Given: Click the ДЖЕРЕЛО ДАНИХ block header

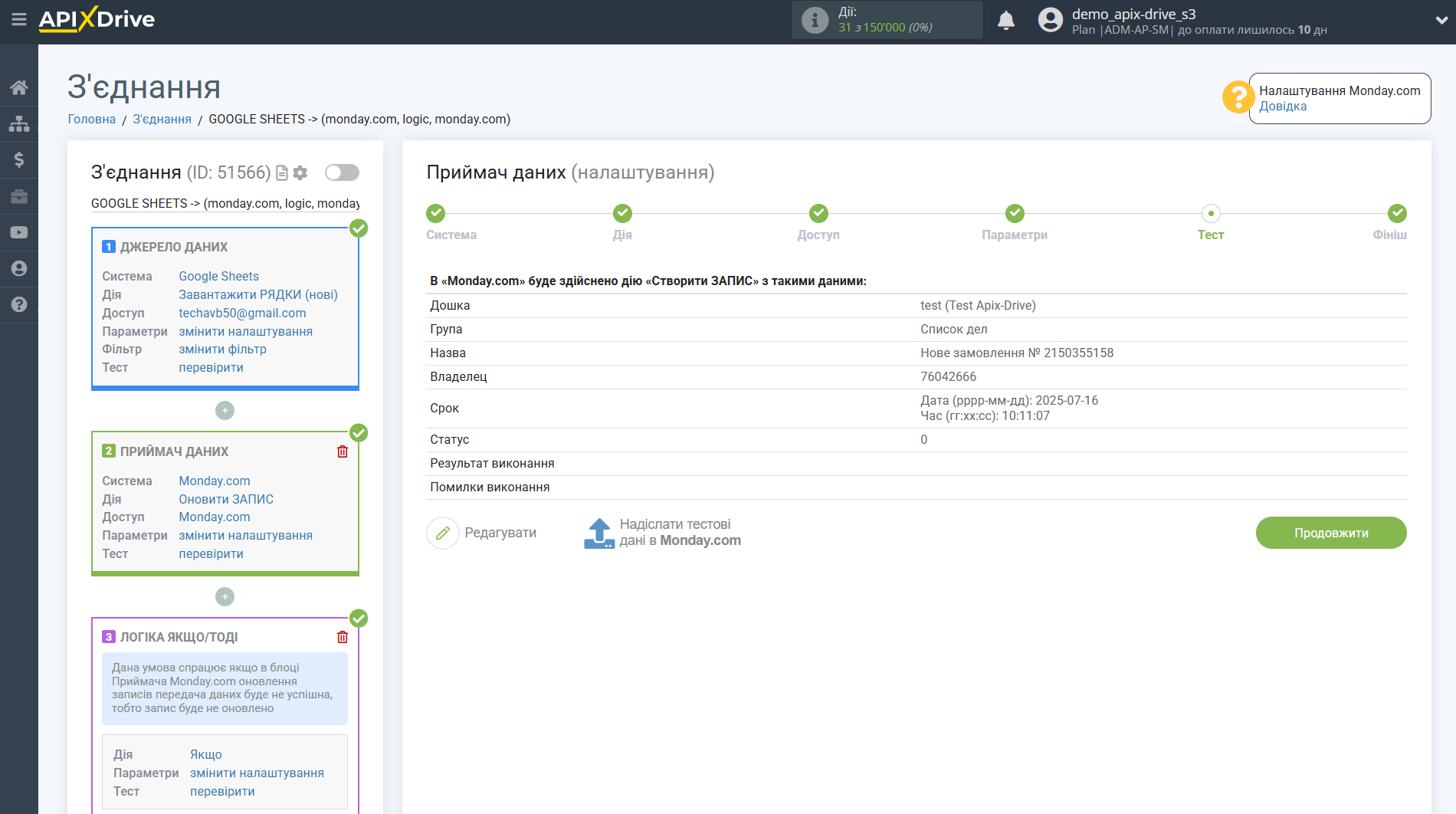Looking at the screenshot, I should pos(174,247).
